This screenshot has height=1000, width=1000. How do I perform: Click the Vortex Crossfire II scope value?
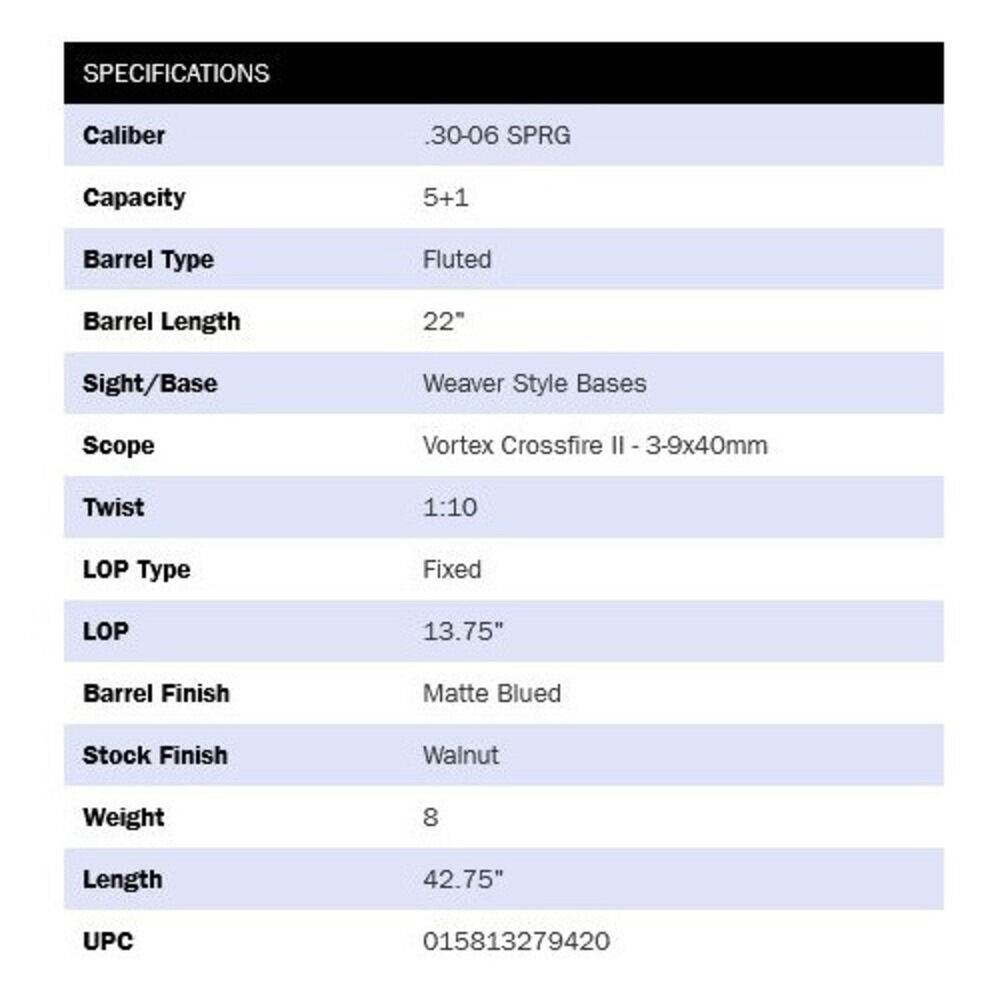coord(595,445)
